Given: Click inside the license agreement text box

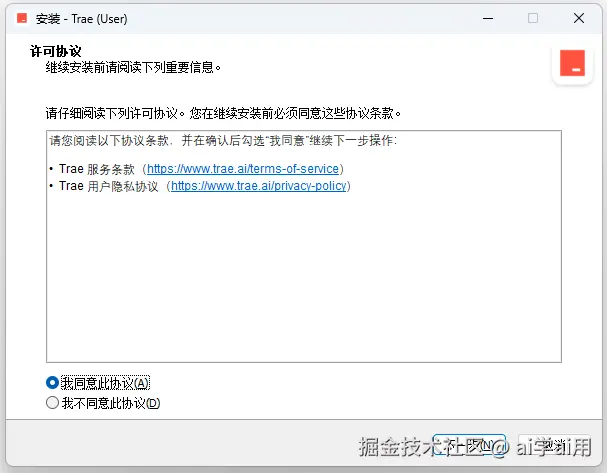Looking at the screenshot, I should 304,247.
